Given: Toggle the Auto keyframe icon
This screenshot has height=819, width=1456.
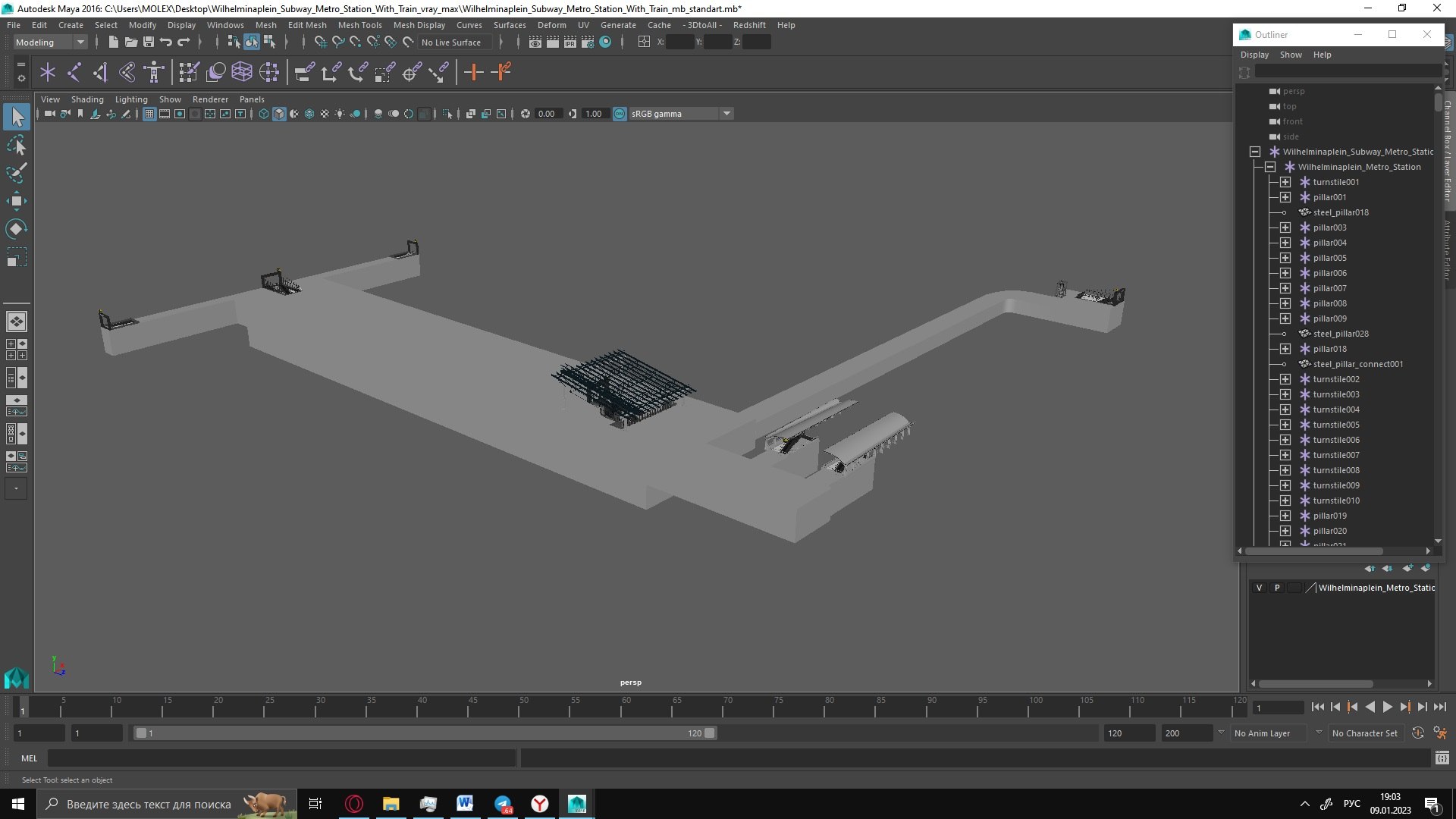Looking at the screenshot, I should (1417, 733).
